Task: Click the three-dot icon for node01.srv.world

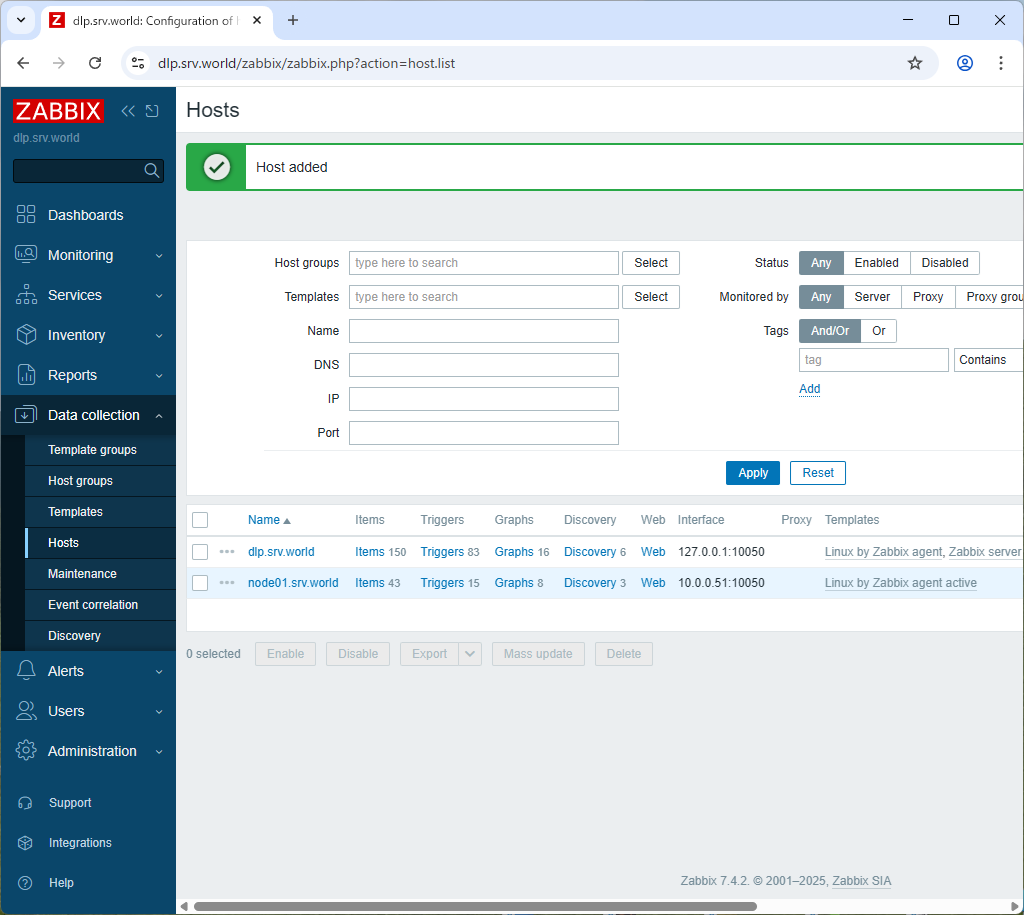Action: point(227,583)
